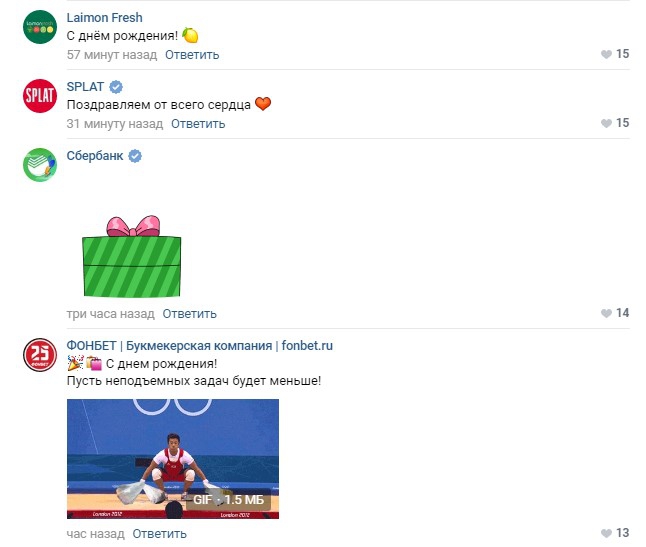This screenshot has width=646, height=547.
Task: Open the Laimon Fresh profile name
Action: 105,18
